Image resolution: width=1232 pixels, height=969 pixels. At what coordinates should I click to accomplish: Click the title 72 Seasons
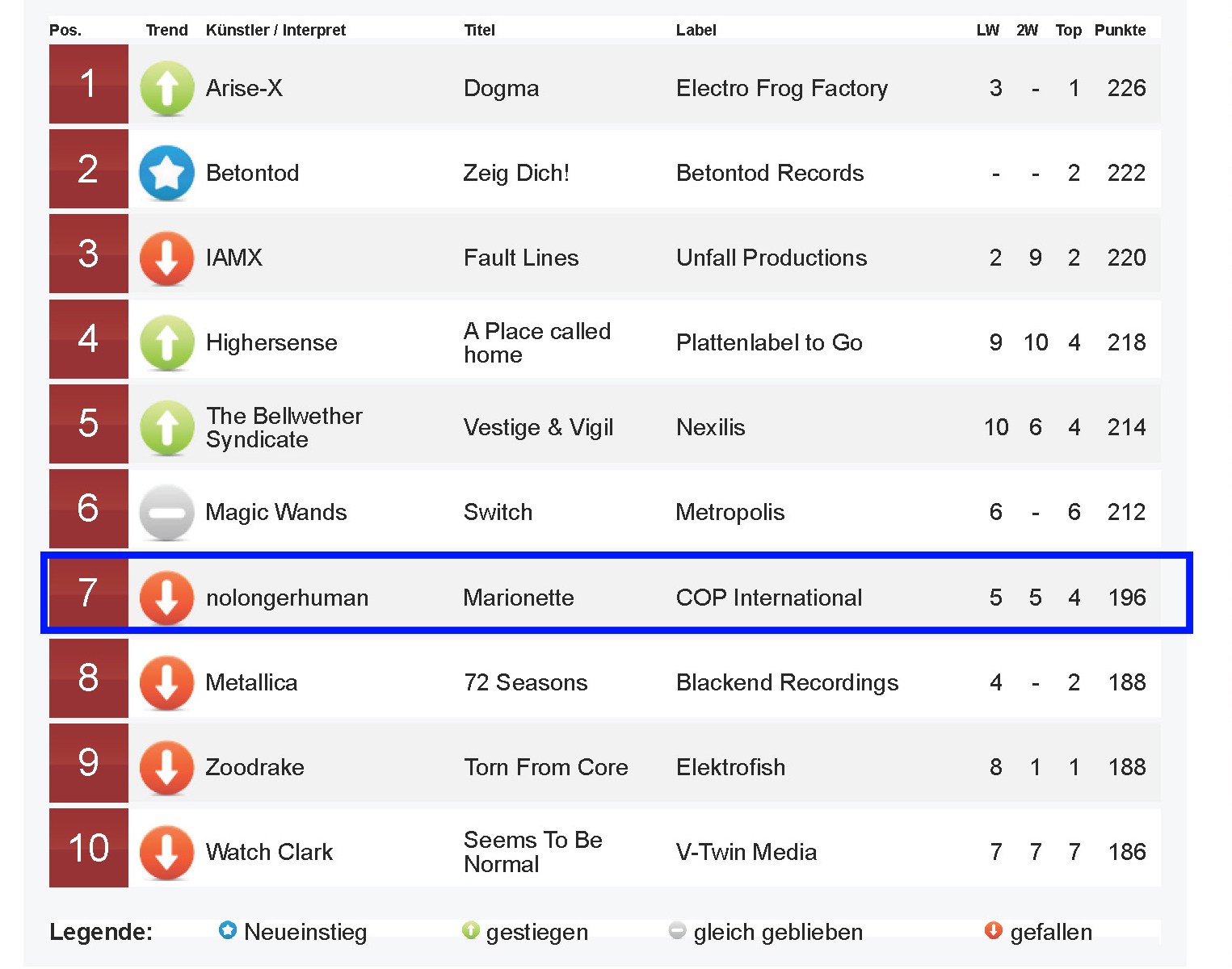point(525,682)
